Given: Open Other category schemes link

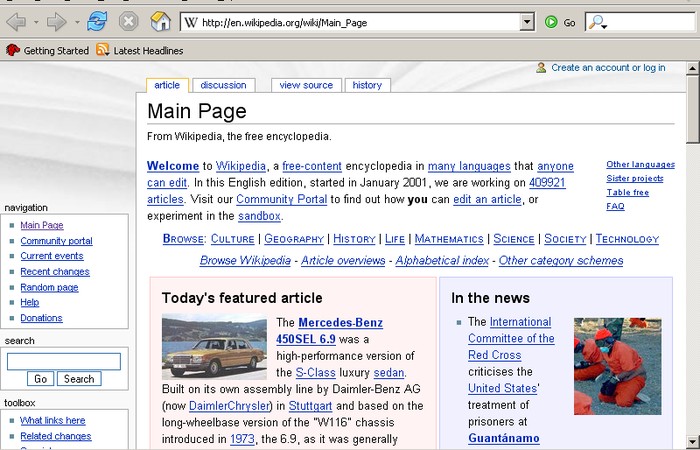Looking at the screenshot, I should (x=561, y=260).
